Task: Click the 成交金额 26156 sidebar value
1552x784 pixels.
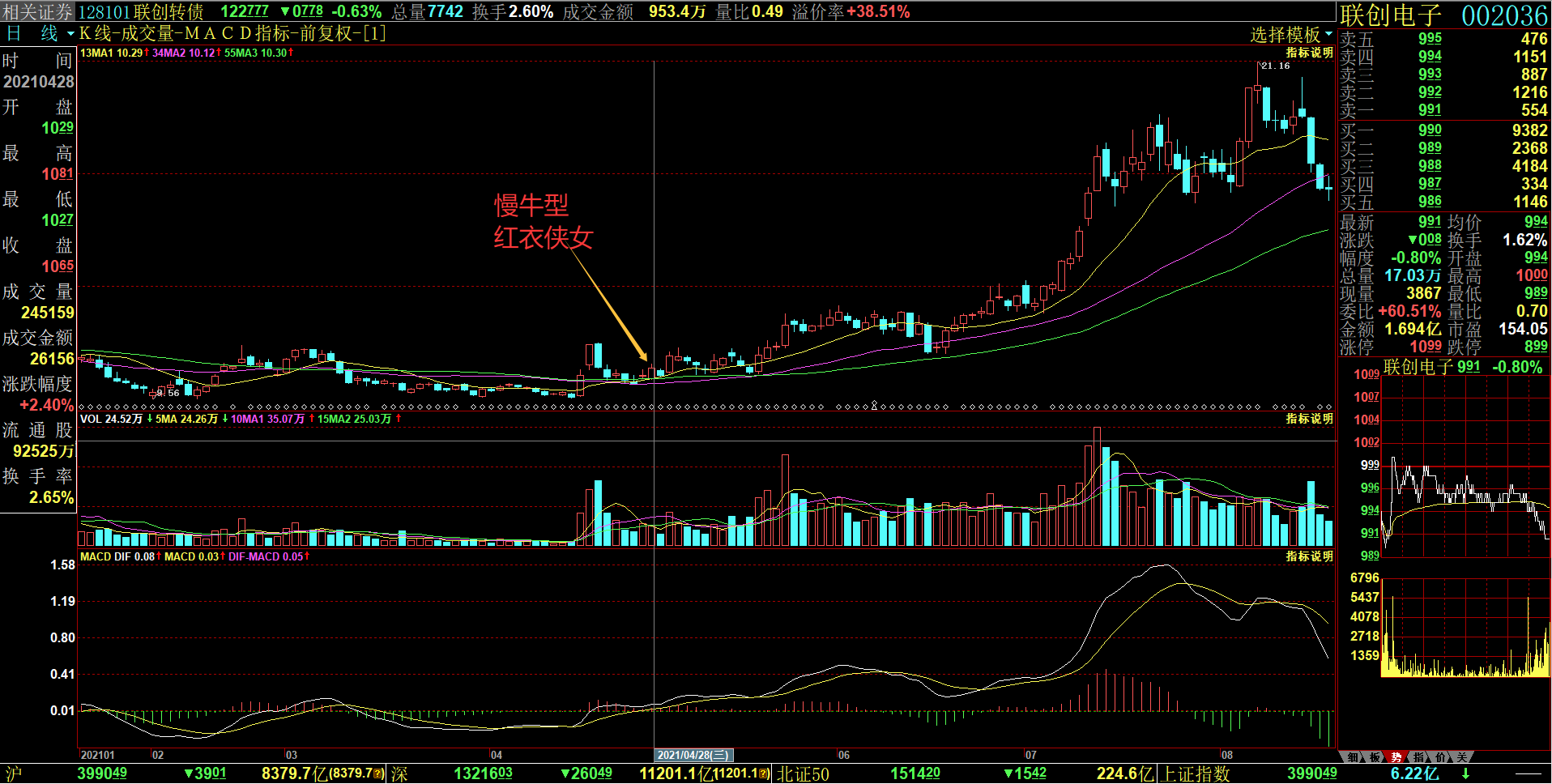Action: 52,359
